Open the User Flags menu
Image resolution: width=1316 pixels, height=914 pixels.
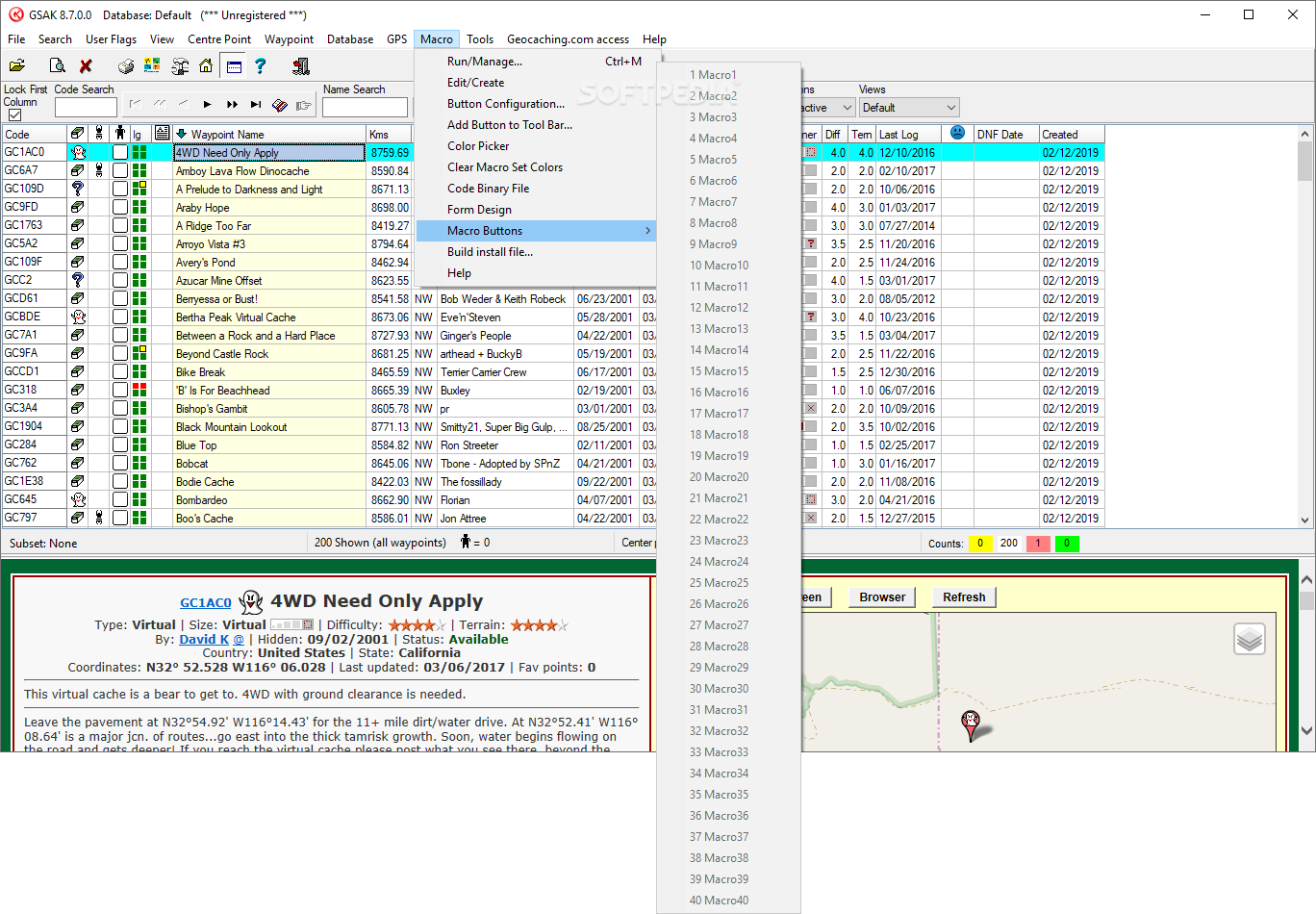(111, 39)
